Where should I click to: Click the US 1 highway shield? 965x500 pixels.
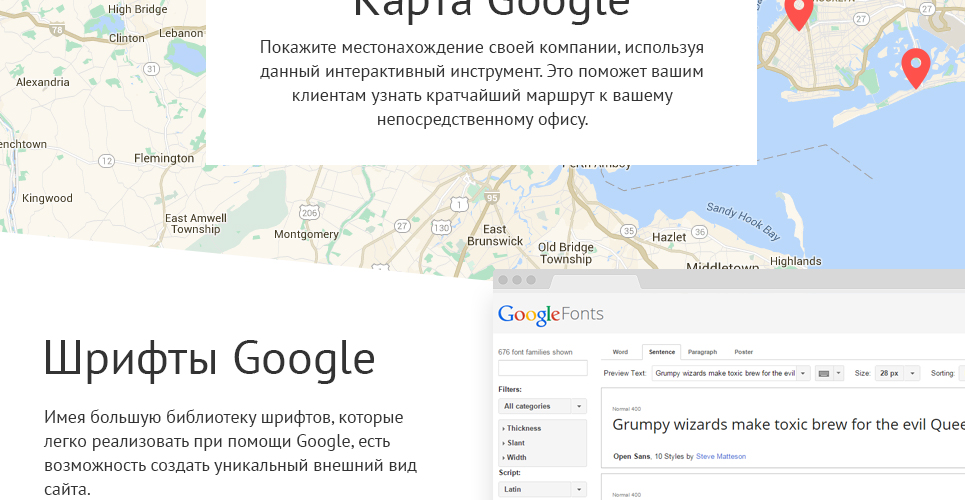458,204
